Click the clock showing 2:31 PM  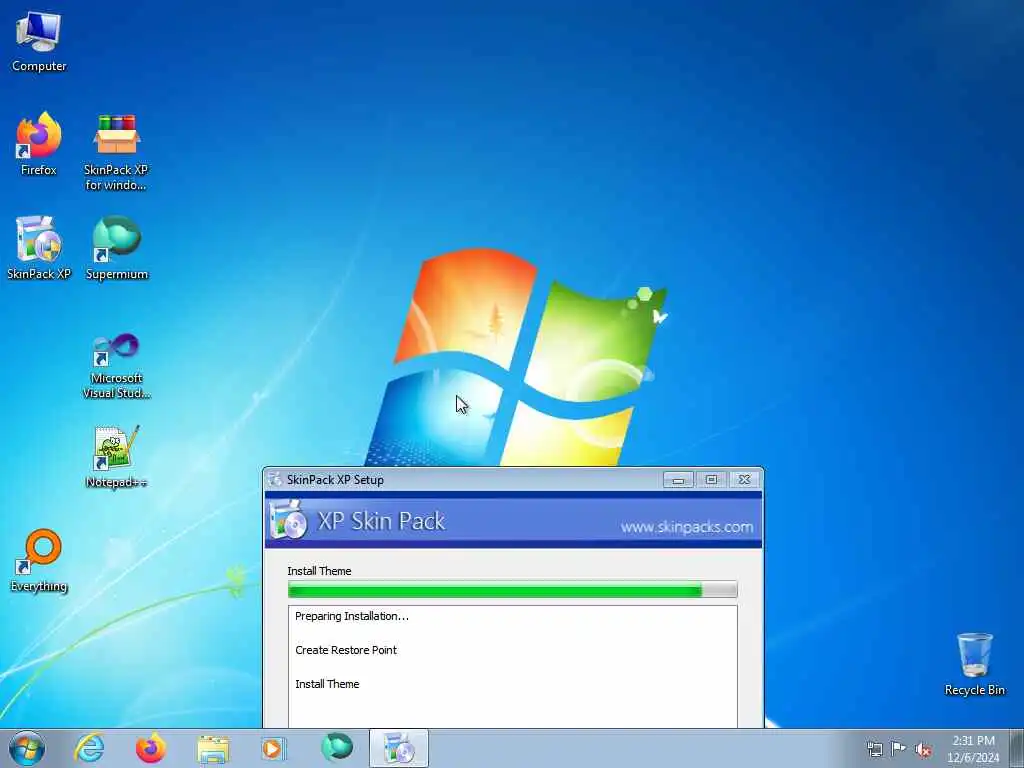973,748
